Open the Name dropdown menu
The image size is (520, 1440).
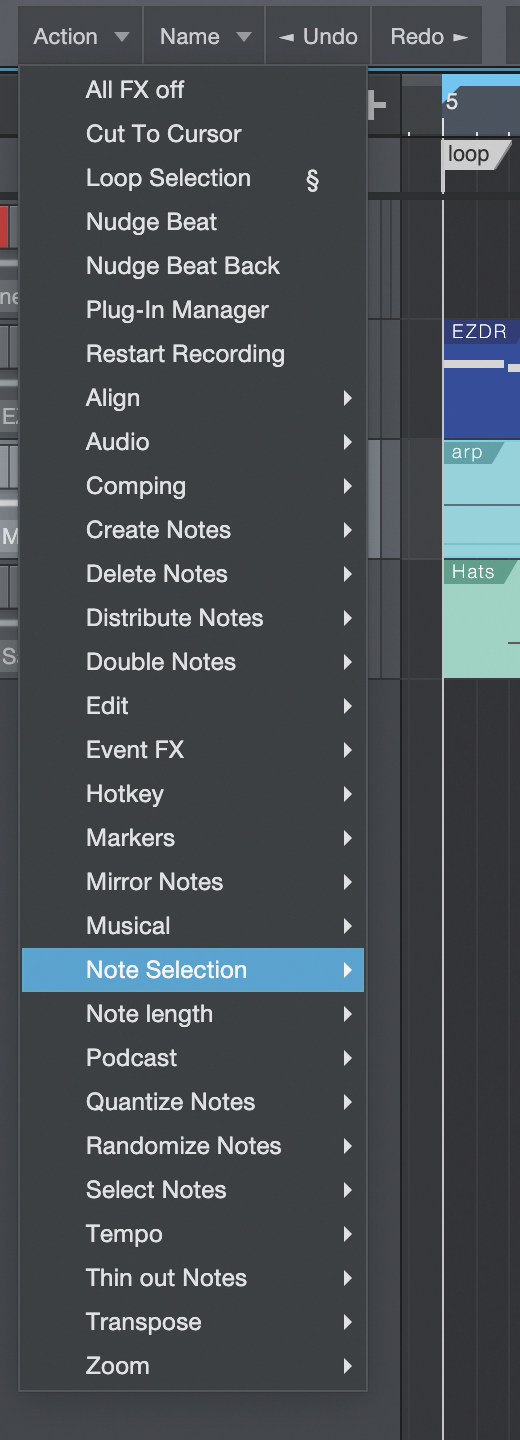coord(205,36)
